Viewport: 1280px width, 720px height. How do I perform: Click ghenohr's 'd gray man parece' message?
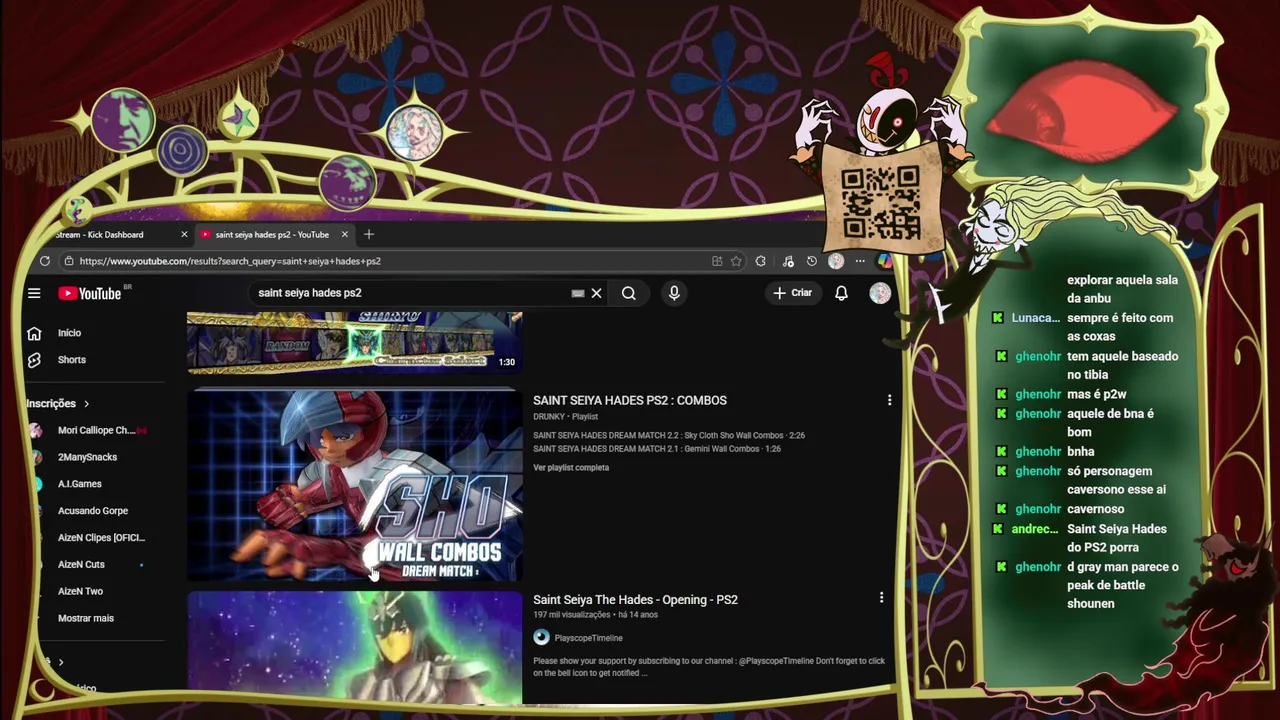click(1123, 585)
